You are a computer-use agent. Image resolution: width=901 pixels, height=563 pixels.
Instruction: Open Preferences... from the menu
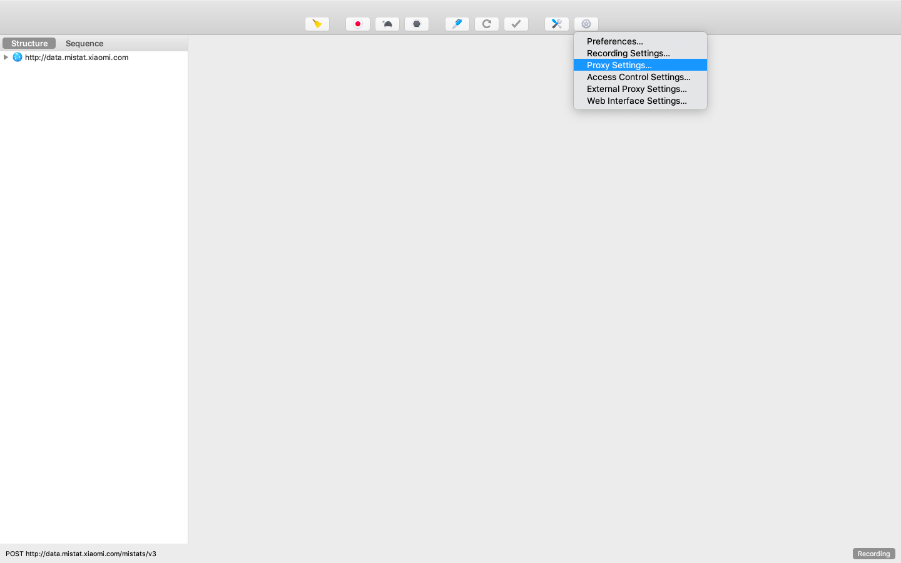pos(640,41)
